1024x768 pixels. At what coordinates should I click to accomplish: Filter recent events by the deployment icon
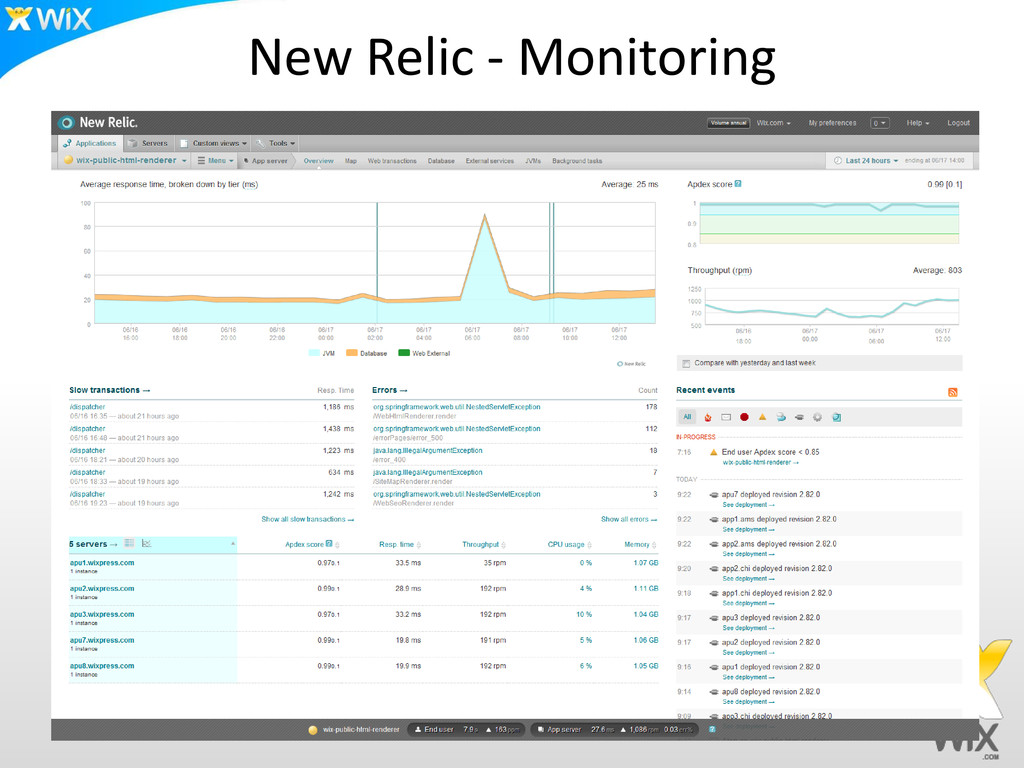click(x=799, y=417)
